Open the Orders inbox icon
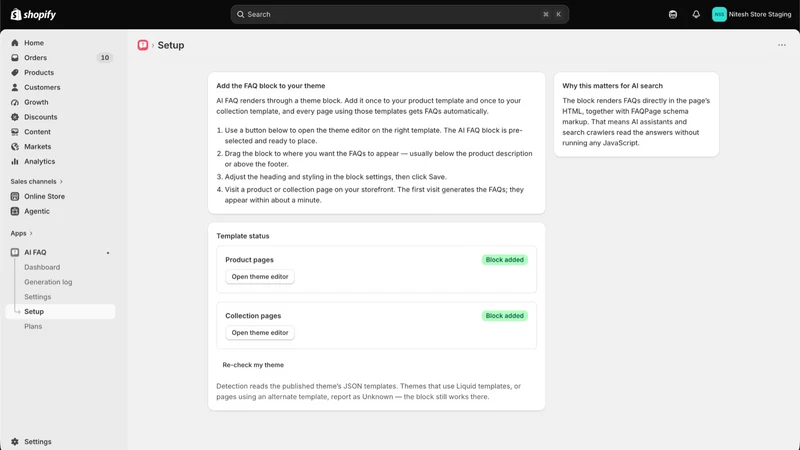Viewport: 800px width, 450px height. coord(15,58)
